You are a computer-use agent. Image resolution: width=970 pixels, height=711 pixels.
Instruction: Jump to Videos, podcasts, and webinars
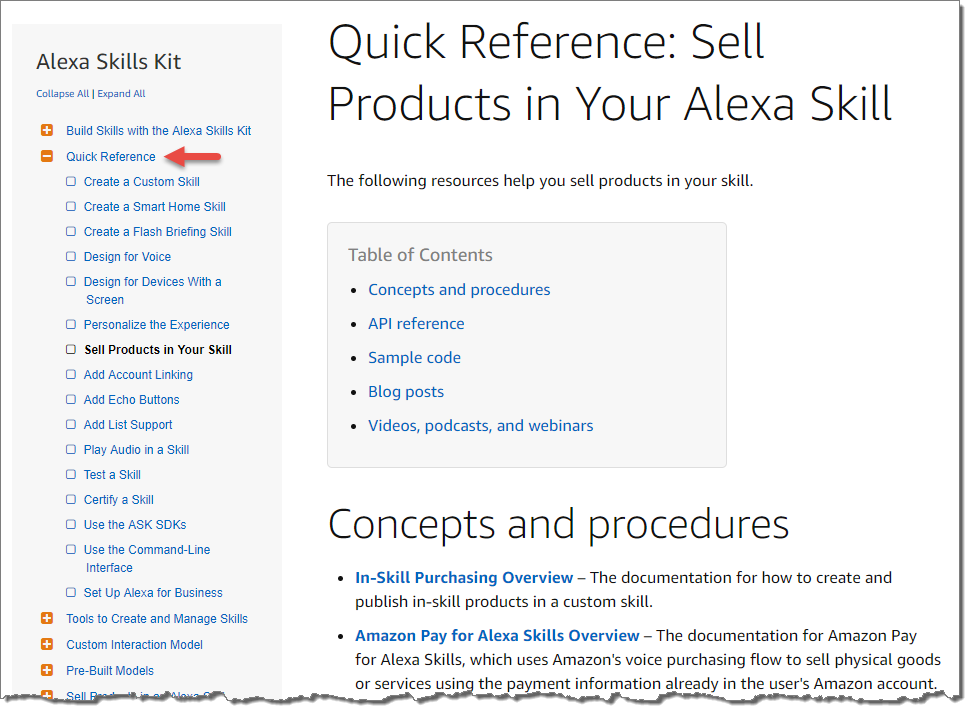[x=480, y=426]
